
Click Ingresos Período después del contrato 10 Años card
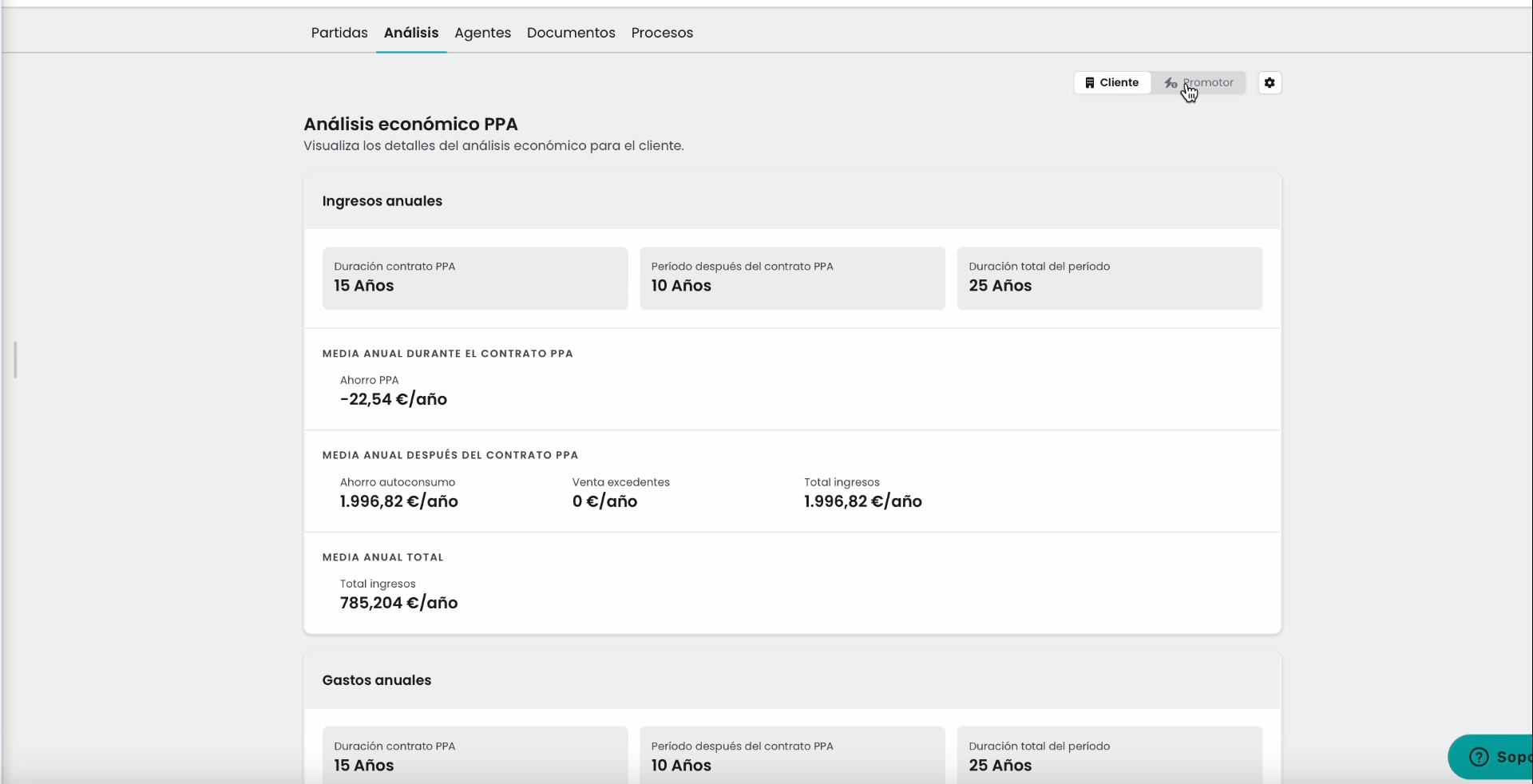792,278
